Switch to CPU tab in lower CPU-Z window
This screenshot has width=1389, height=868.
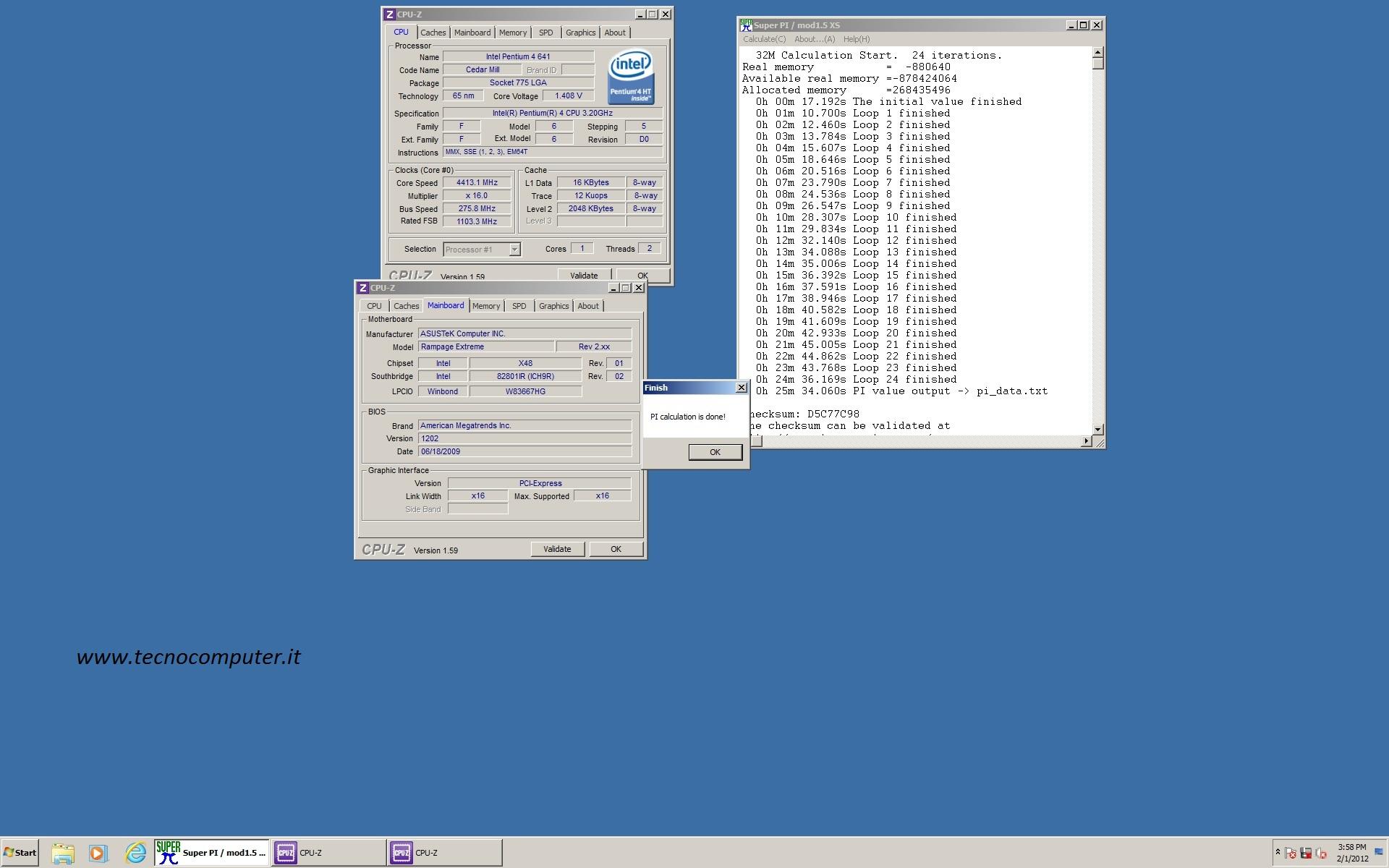[374, 306]
